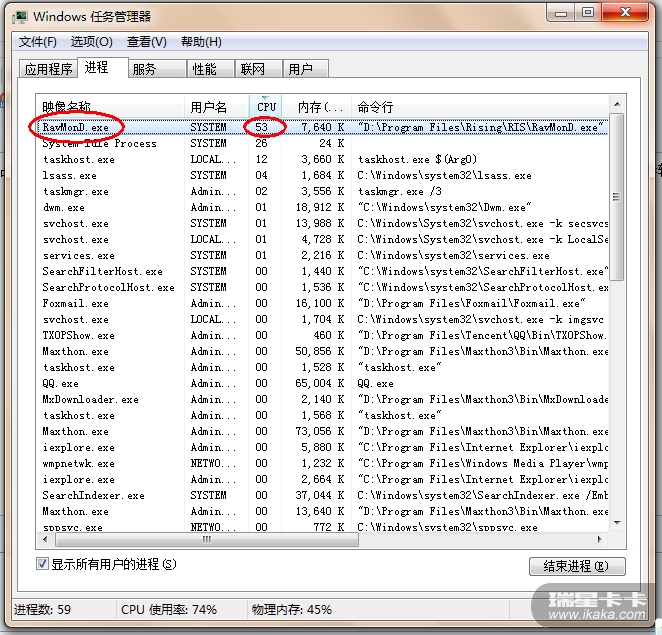This screenshot has width=662, height=635.
Task: Open the 选项(O) menu
Action: (92, 42)
